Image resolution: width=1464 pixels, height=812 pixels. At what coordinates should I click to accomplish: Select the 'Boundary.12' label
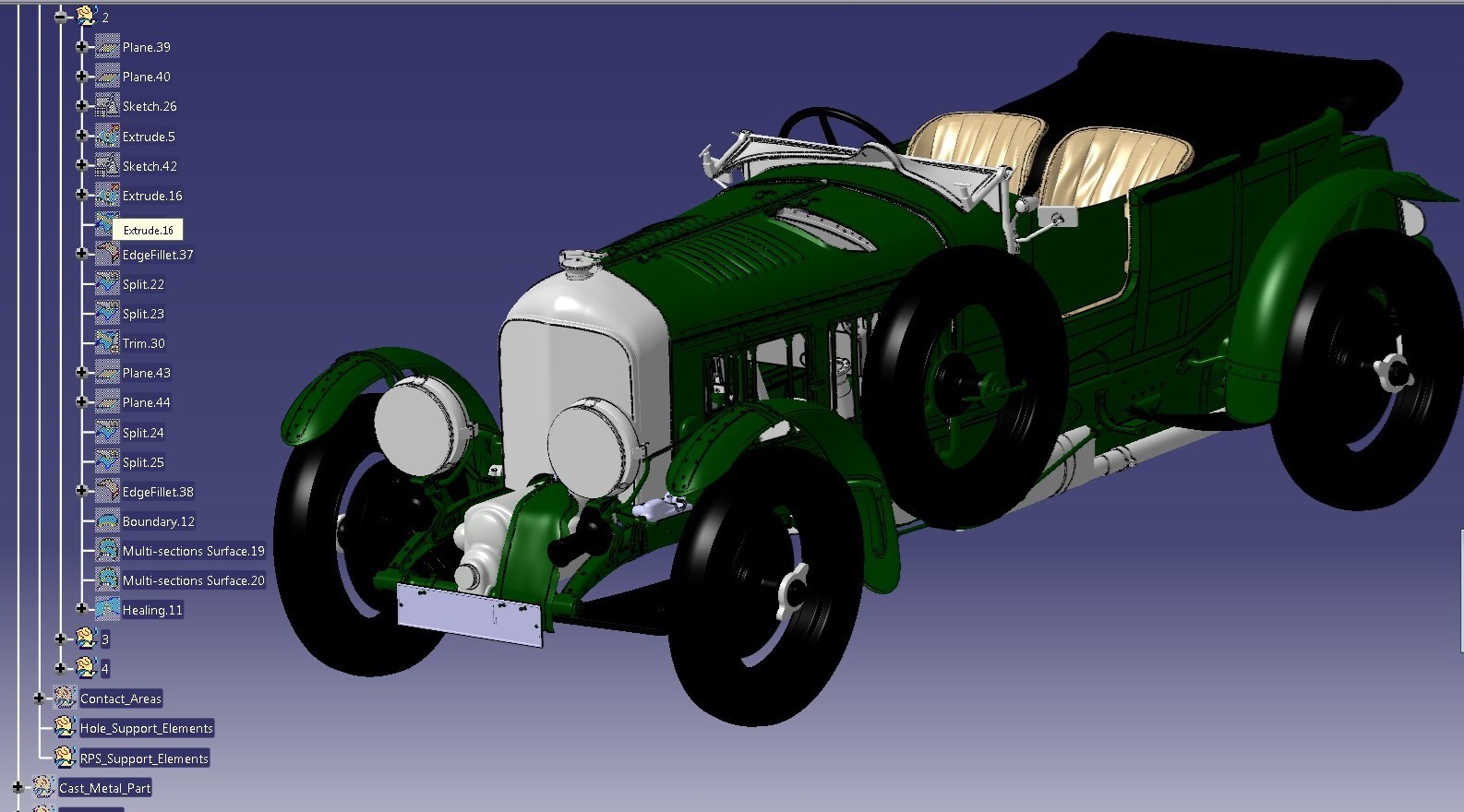pyautogui.click(x=159, y=521)
